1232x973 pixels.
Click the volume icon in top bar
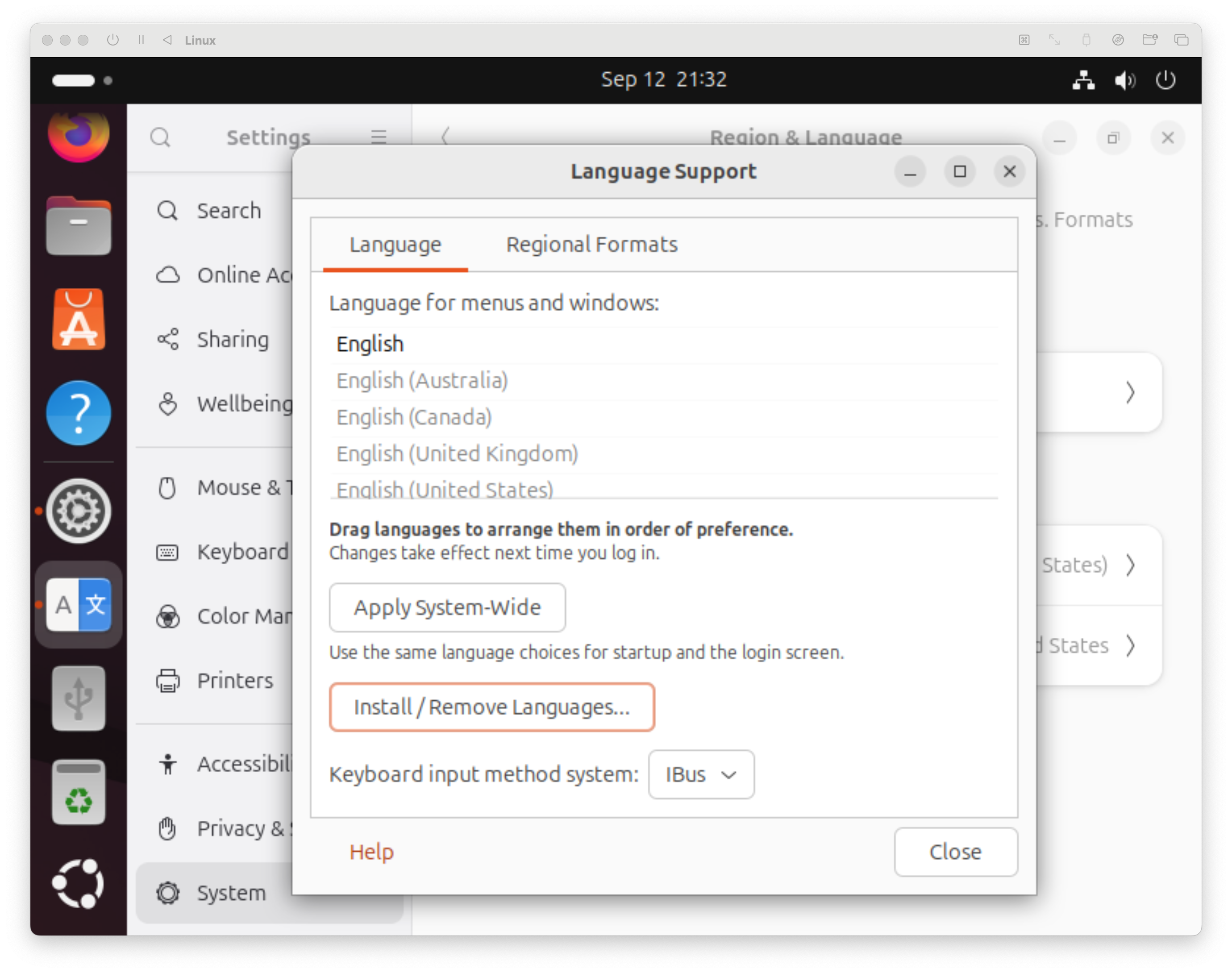point(1124,80)
